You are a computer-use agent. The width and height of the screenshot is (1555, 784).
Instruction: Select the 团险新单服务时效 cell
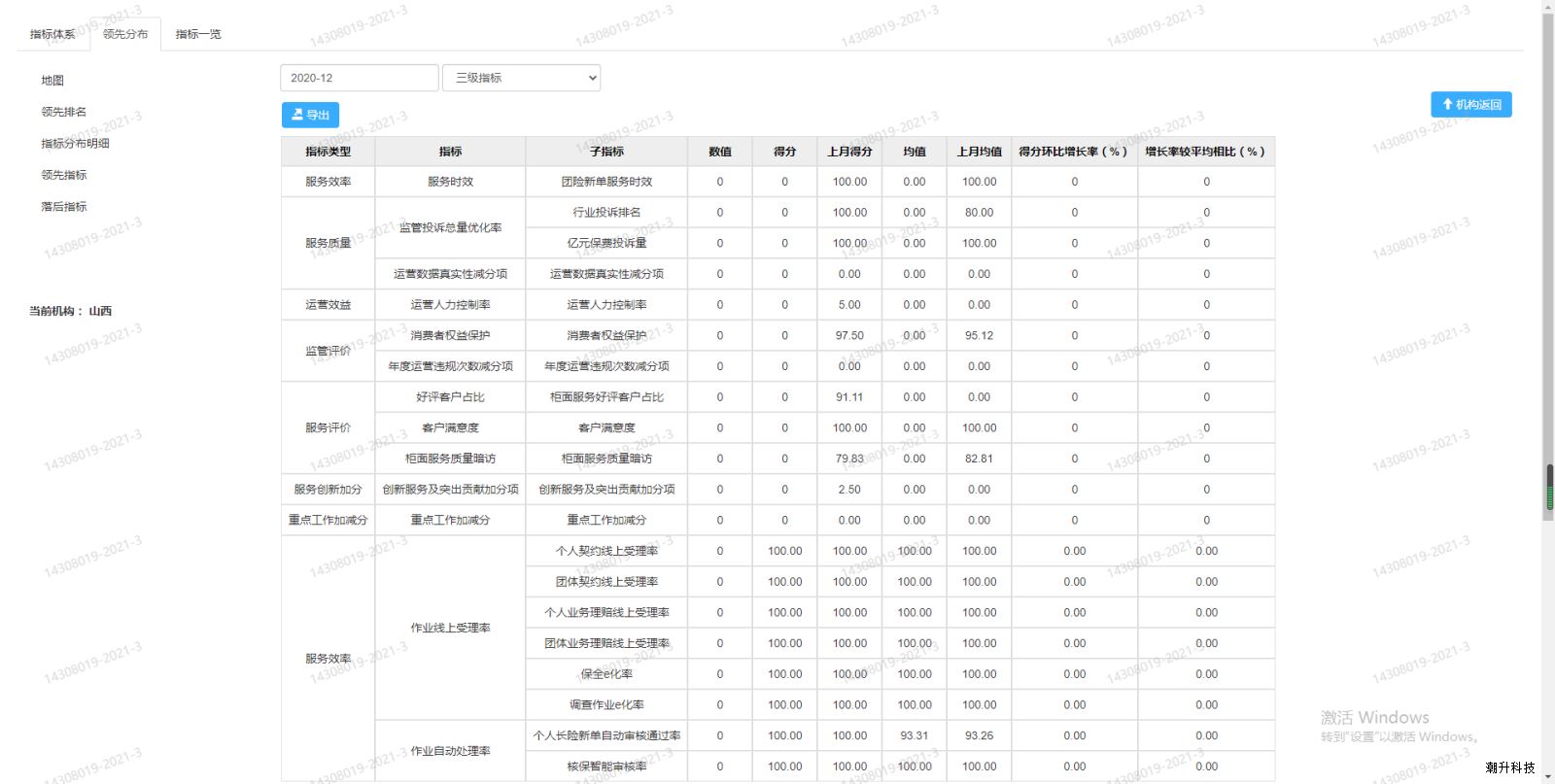click(606, 182)
